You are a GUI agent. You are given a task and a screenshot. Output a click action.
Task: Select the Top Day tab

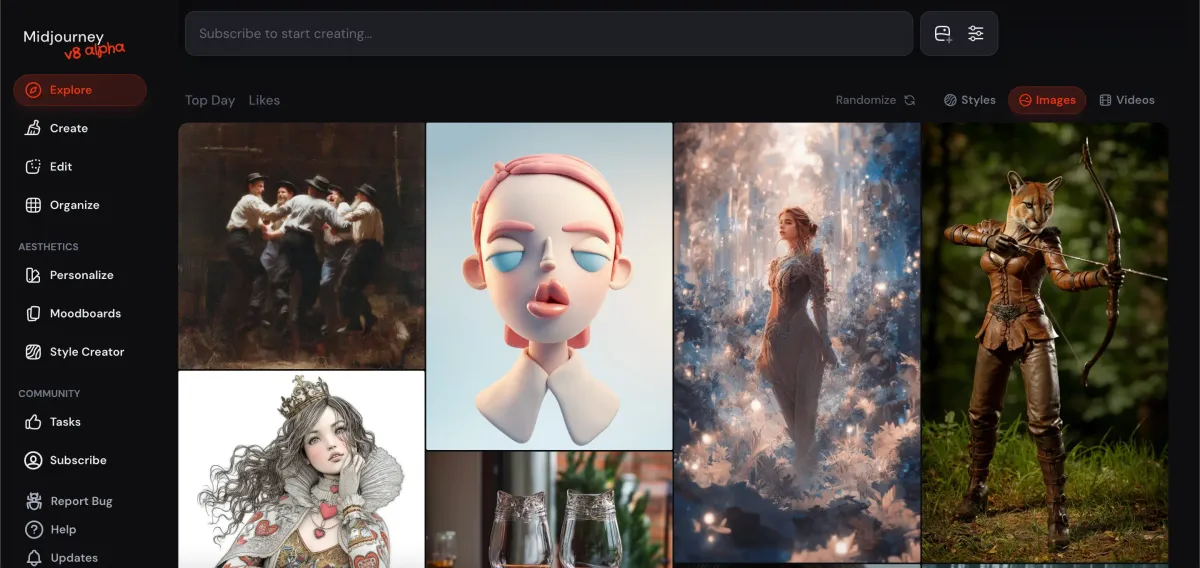pyautogui.click(x=210, y=100)
